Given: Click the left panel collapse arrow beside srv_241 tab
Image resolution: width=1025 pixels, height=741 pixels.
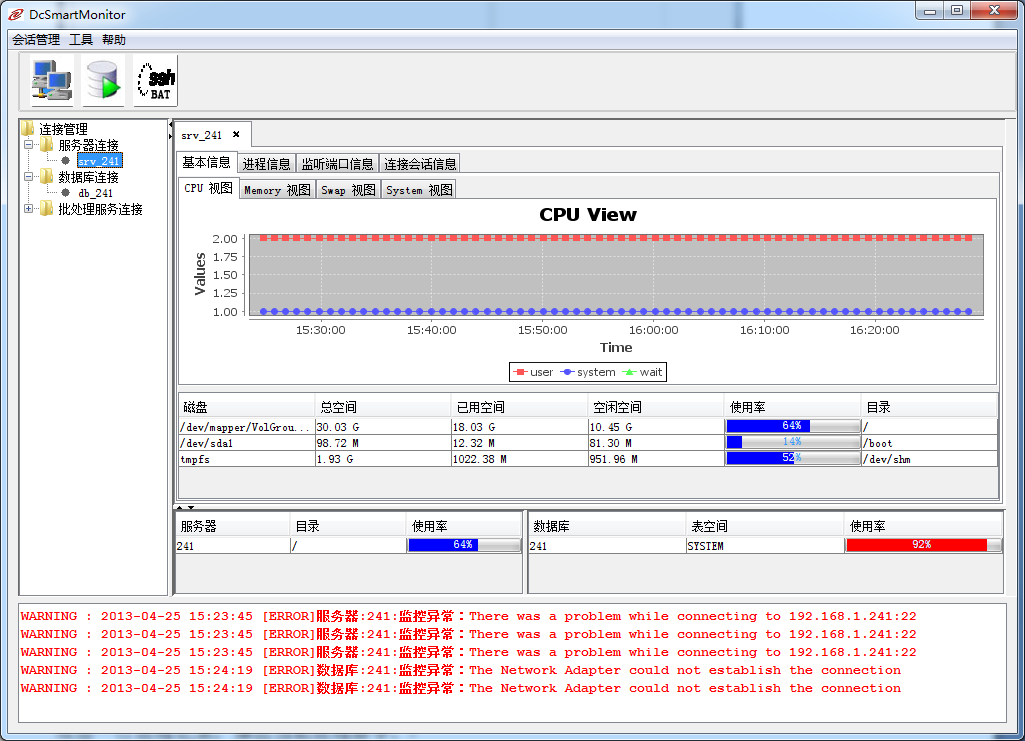Looking at the screenshot, I should pyautogui.click(x=171, y=124).
